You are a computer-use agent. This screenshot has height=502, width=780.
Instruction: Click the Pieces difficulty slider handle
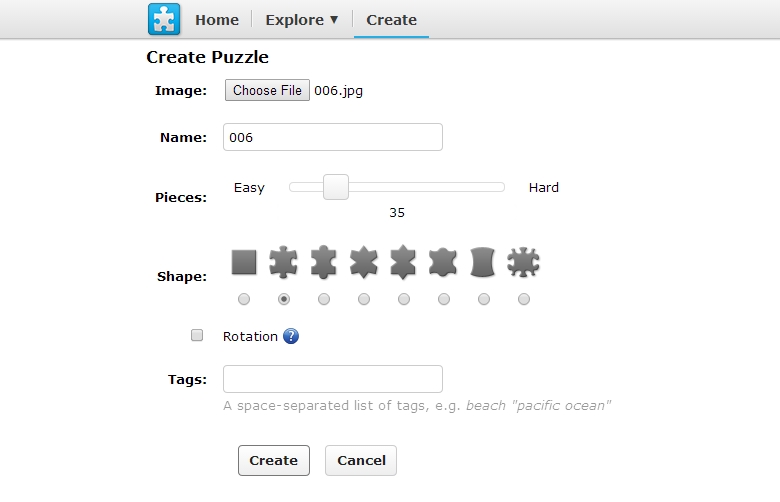coord(336,187)
